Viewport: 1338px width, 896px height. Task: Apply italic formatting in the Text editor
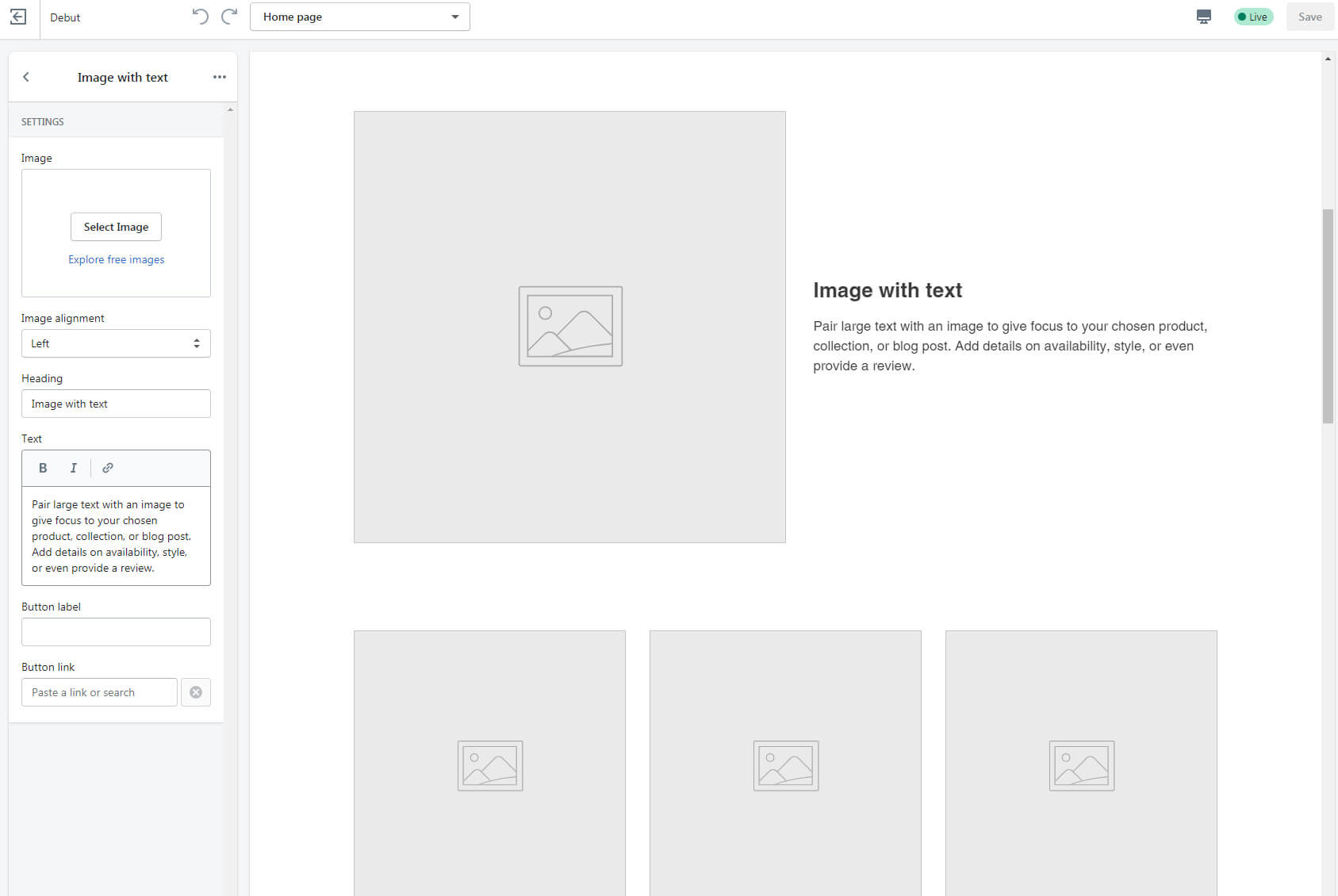point(73,468)
